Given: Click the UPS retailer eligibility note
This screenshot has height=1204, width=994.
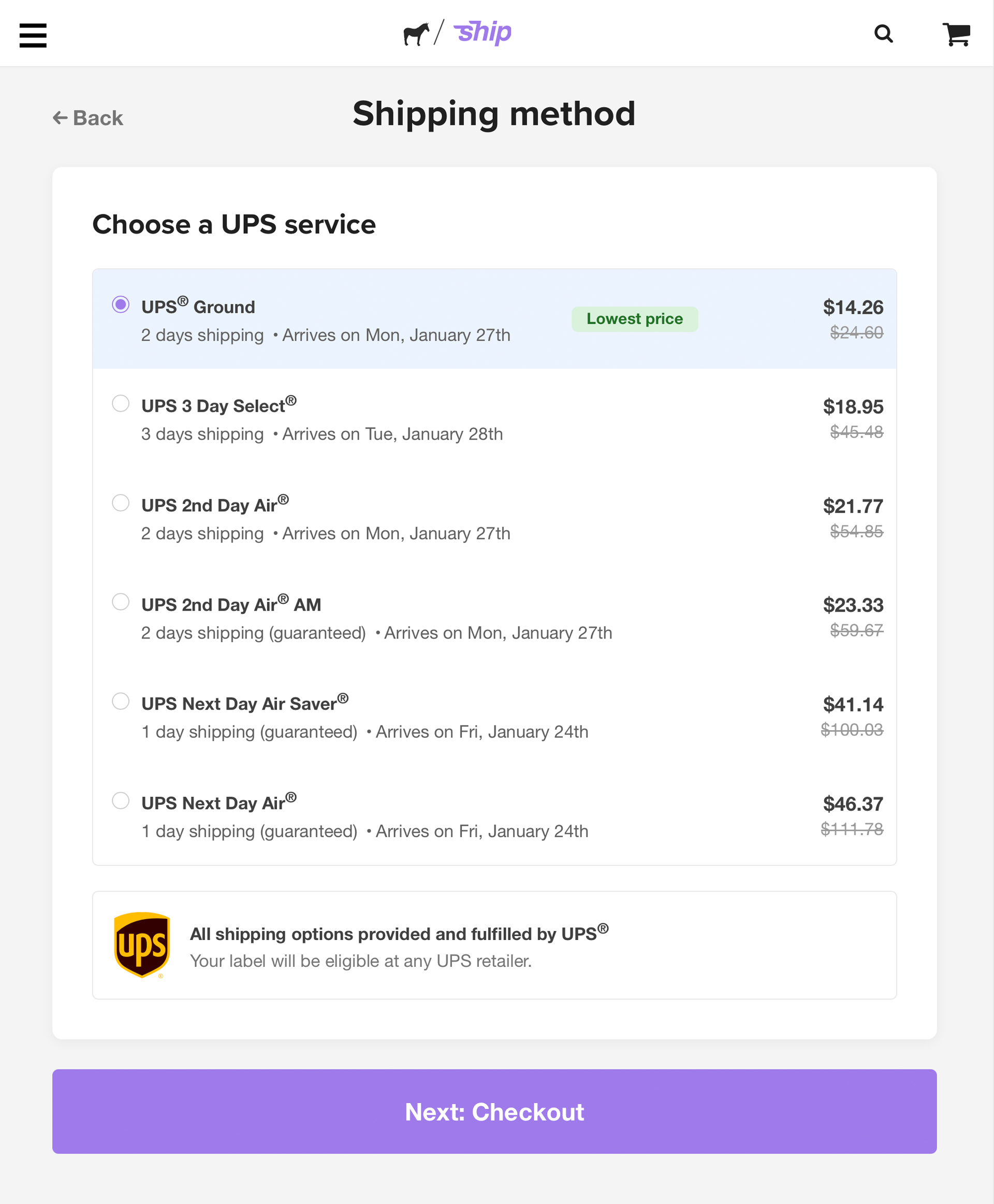Looking at the screenshot, I should tap(360, 961).
